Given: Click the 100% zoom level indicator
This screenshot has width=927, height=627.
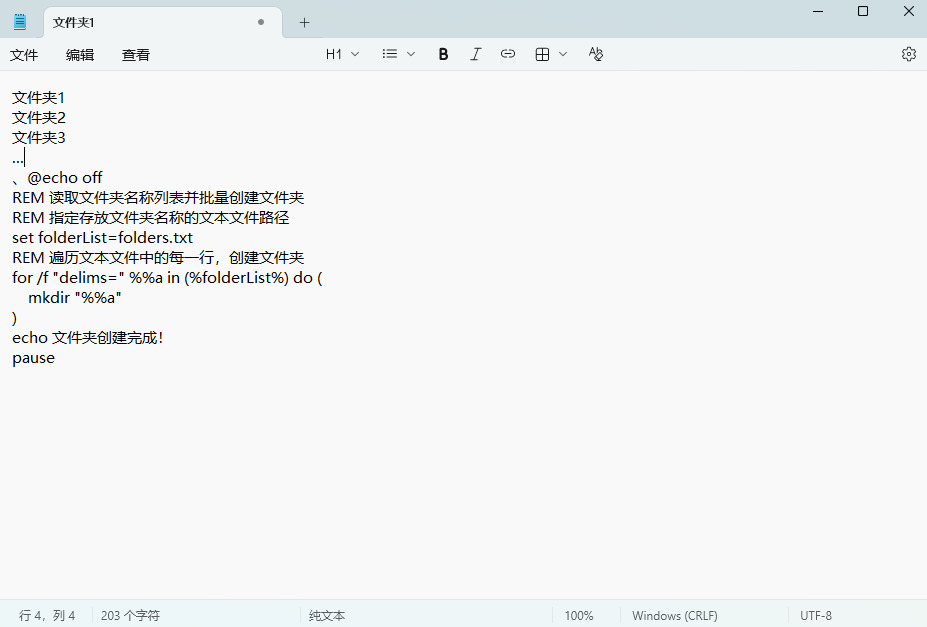Looking at the screenshot, I should pos(578,616).
